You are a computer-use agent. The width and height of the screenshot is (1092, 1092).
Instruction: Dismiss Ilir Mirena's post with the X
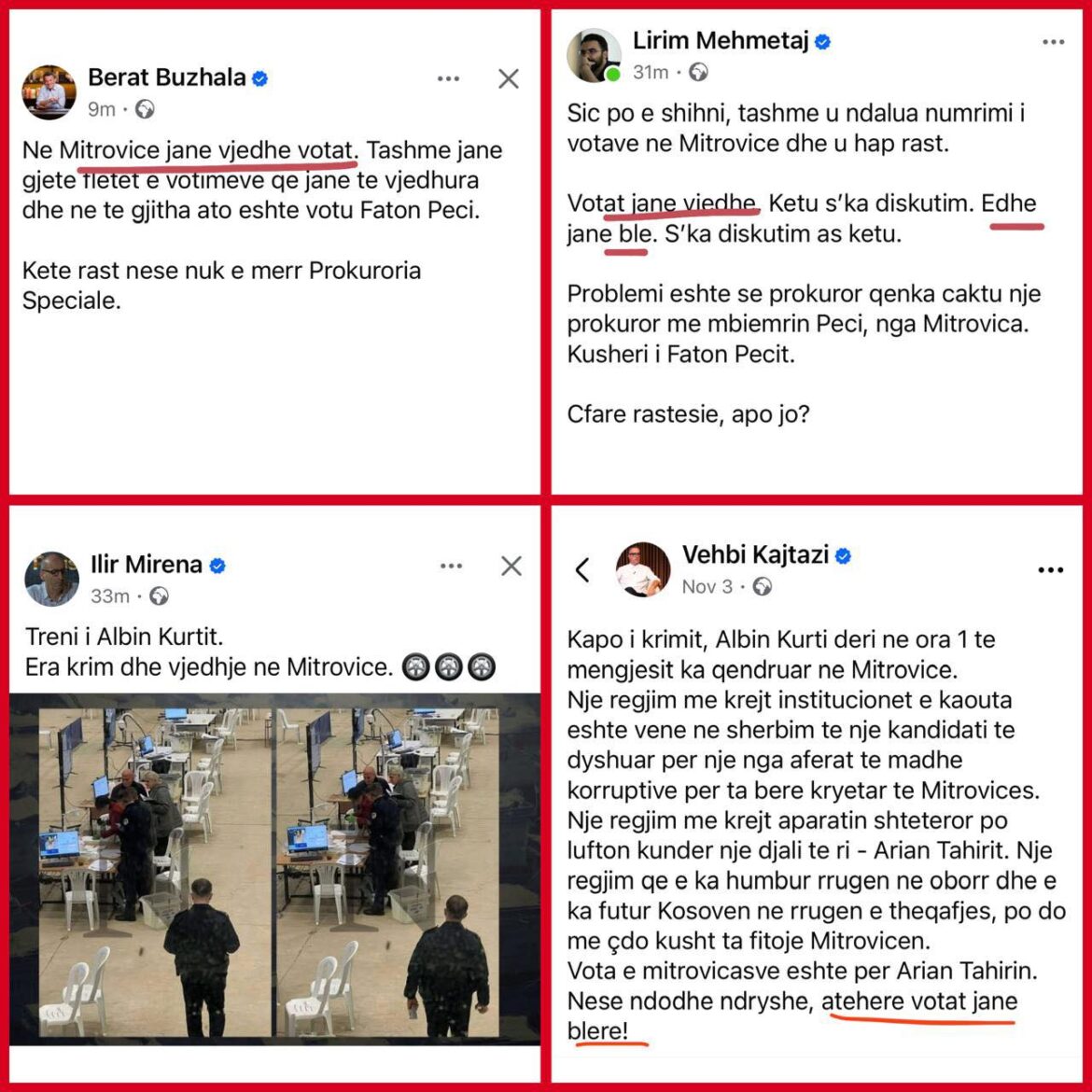[511, 566]
